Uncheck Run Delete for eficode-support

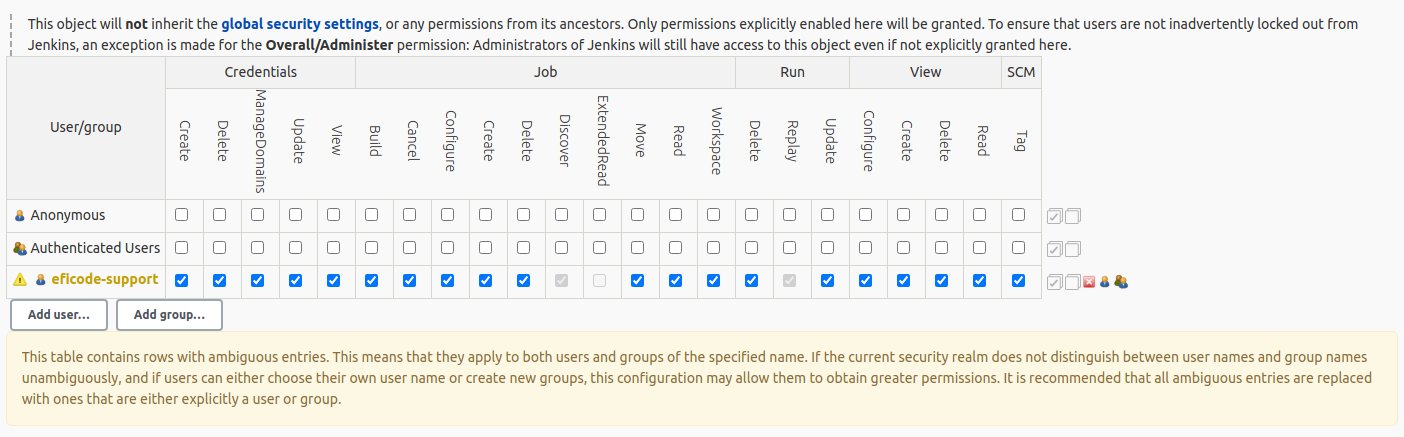click(752, 281)
